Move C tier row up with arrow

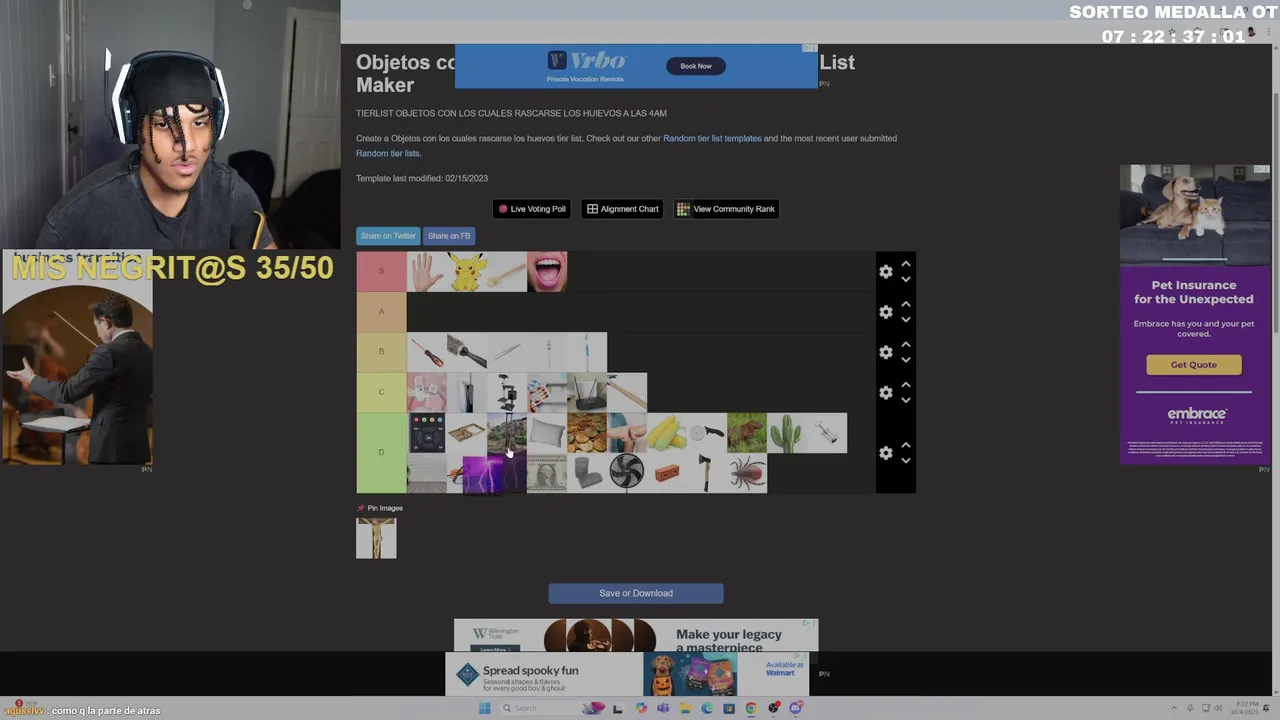[x=905, y=385]
